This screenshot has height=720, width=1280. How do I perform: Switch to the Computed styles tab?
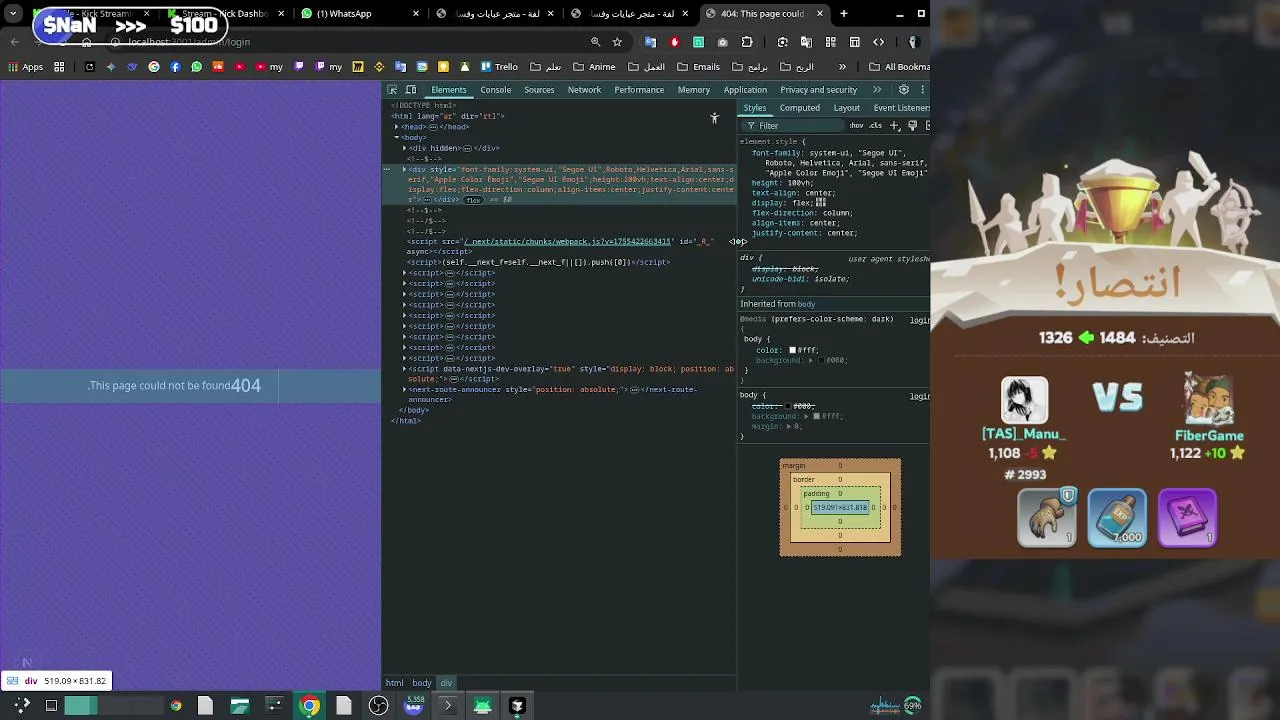click(x=800, y=108)
